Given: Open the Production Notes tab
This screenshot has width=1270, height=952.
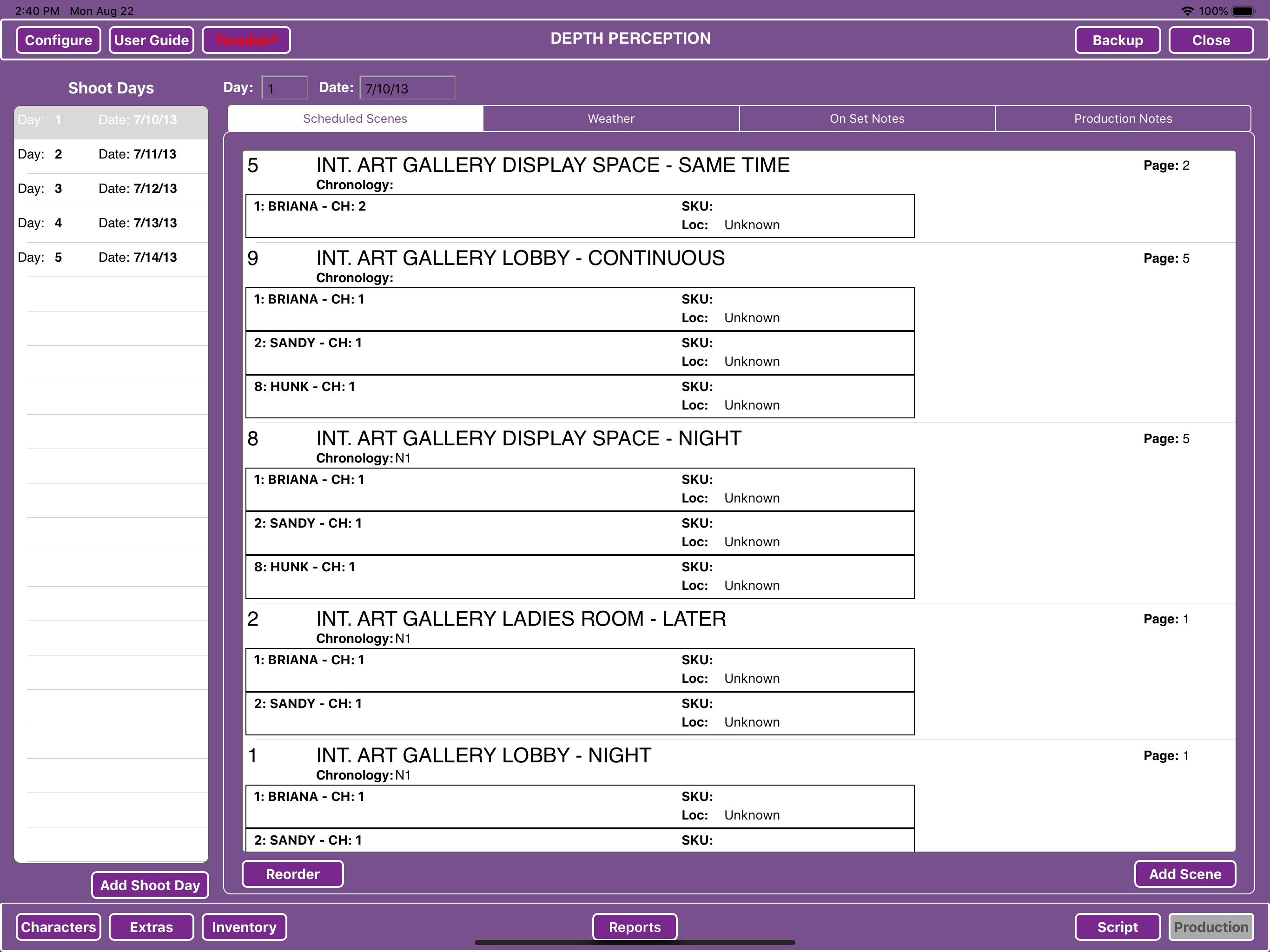Looking at the screenshot, I should coord(1123,118).
